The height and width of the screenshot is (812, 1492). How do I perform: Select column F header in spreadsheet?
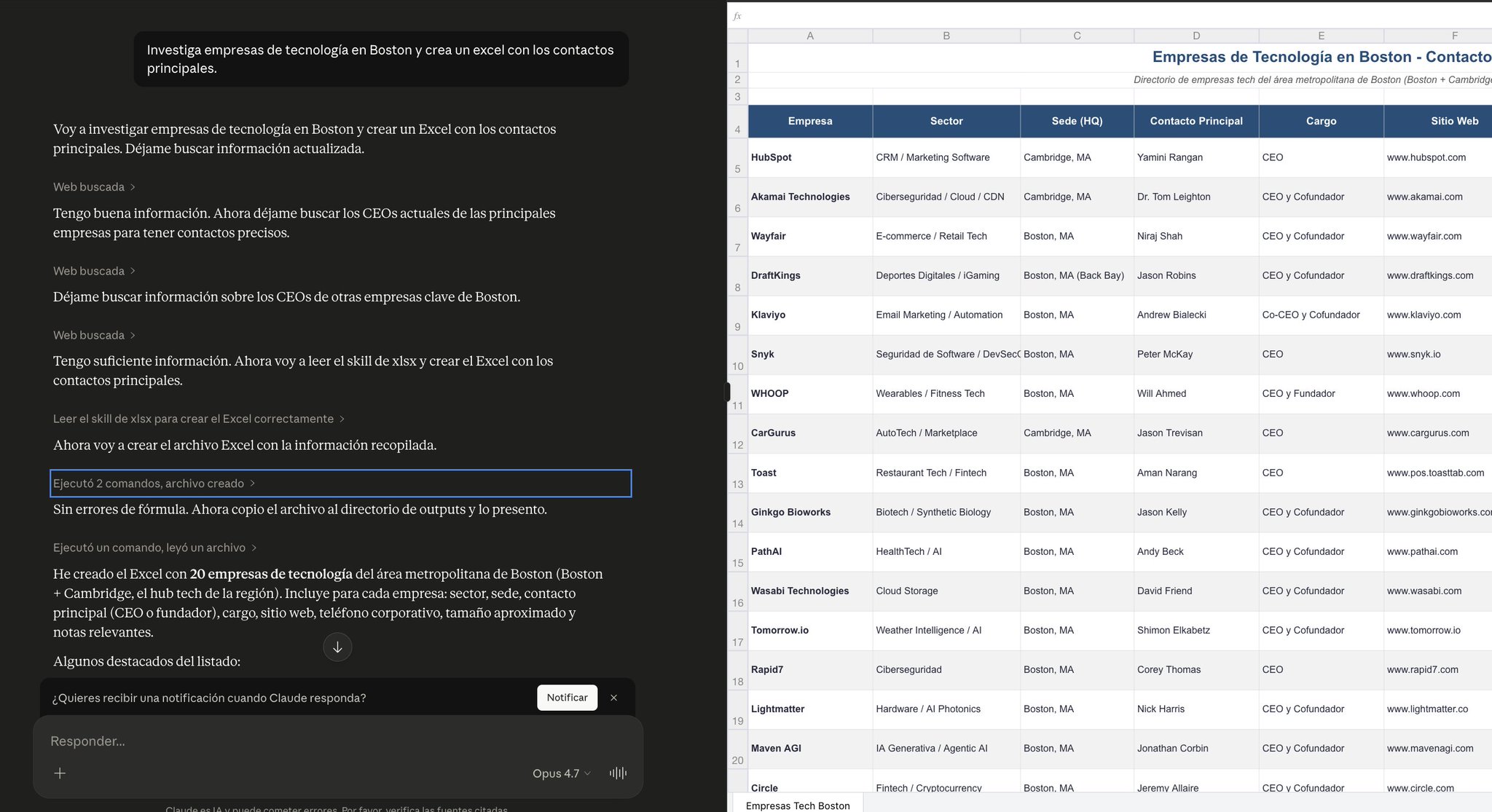[1437, 36]
